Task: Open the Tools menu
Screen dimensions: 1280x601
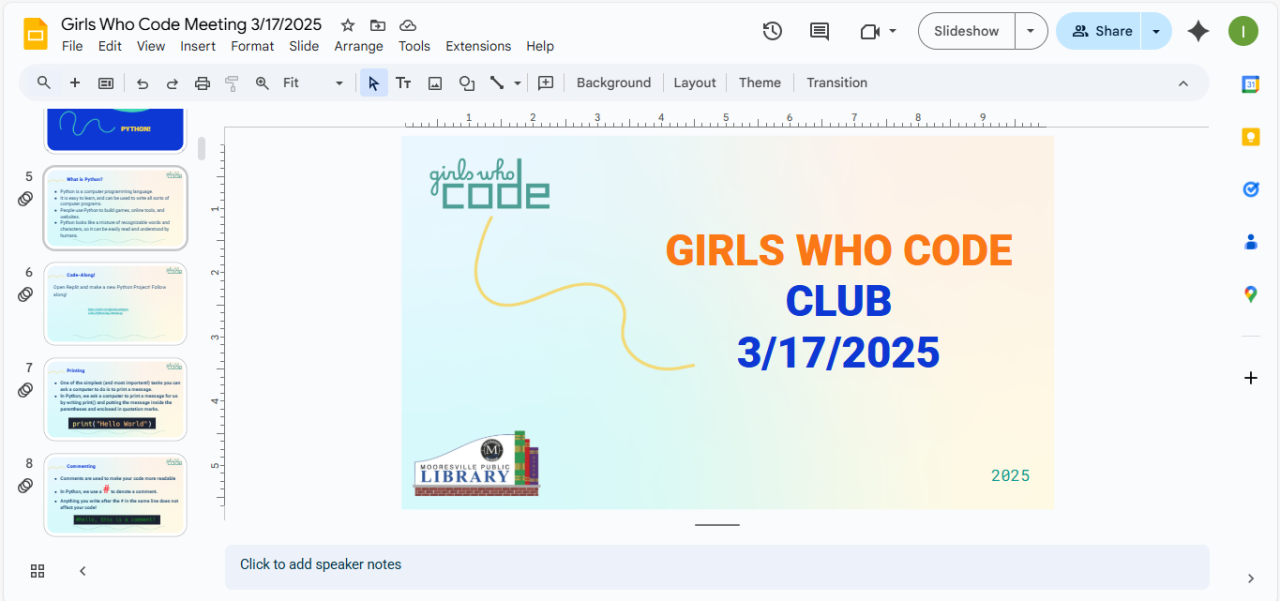Action: pyautogui.click(x=414, y=46)
